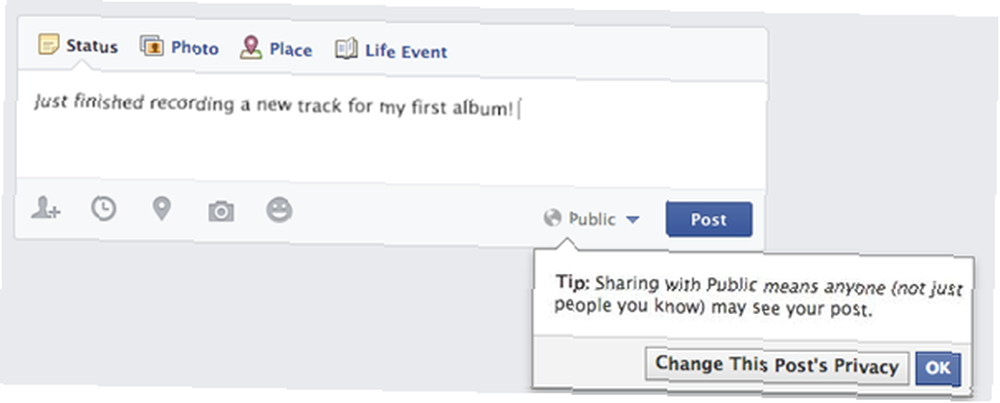Click the Photo tab's picture icon
Viewport: 1000px width, 403px height.
click(x=152, y=47)
